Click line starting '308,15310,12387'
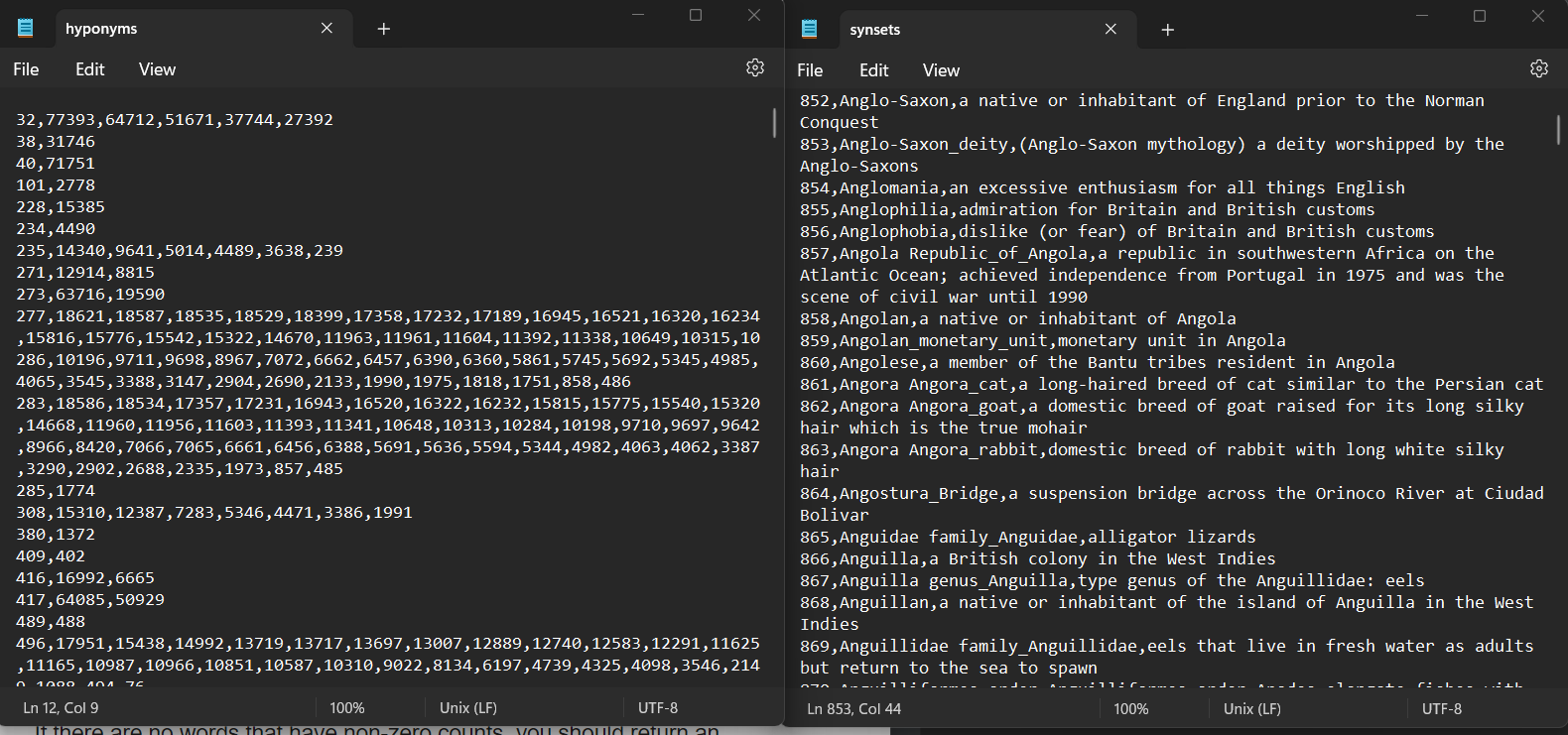1568x735 pixels. (x=214, y=513)
